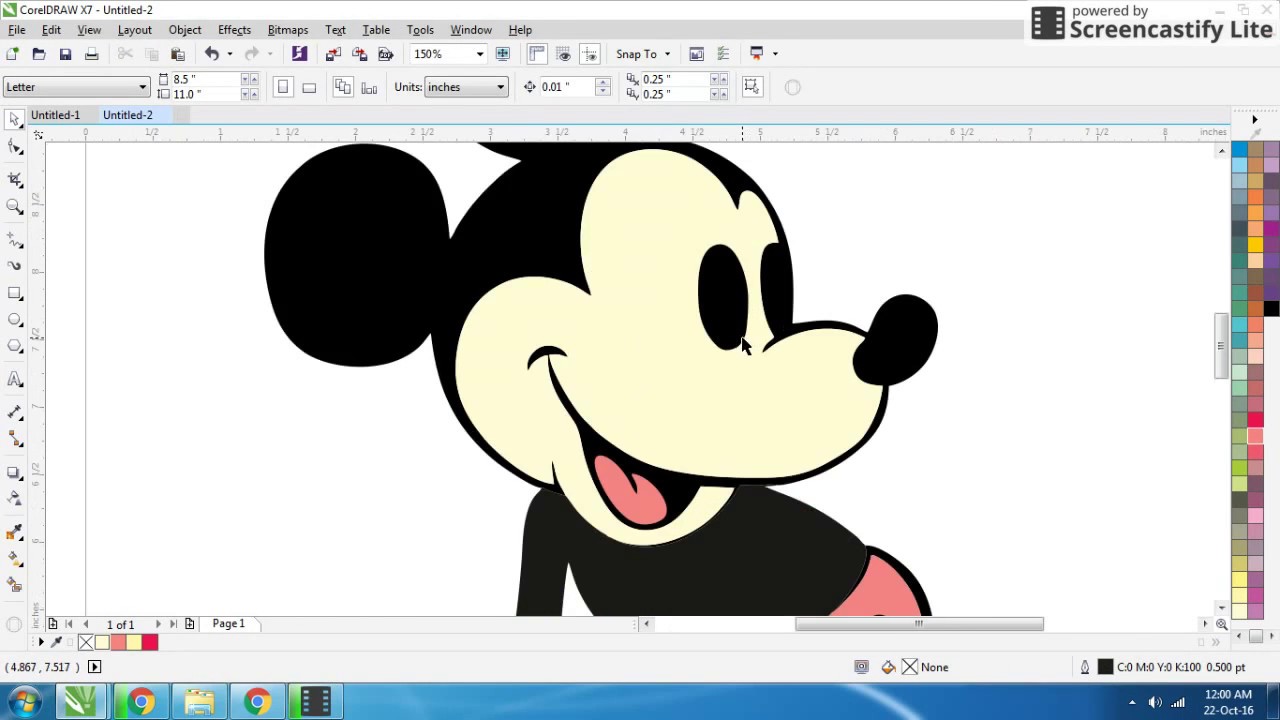Click the Windows Start button
1280x720 pixels.
[24, 702]
